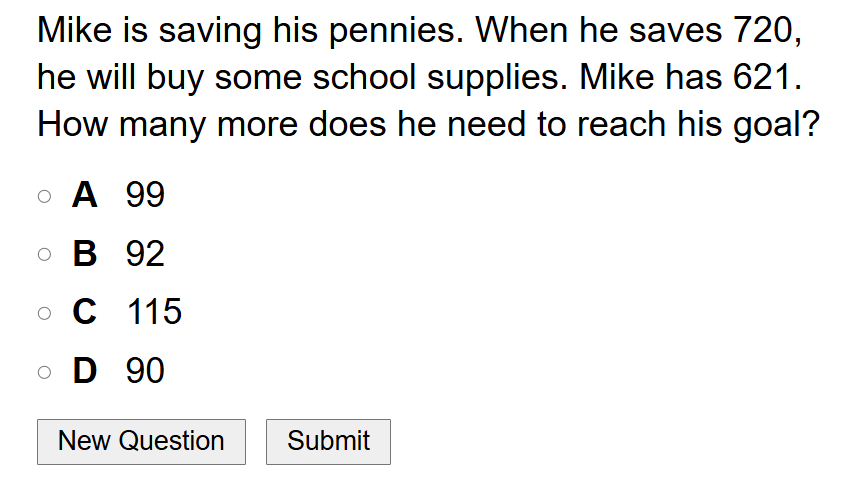Image resolution: width=845 pixels, height=489 pixels.
Task: Click the word "pennies" in the question
Action: coord(394,30)
